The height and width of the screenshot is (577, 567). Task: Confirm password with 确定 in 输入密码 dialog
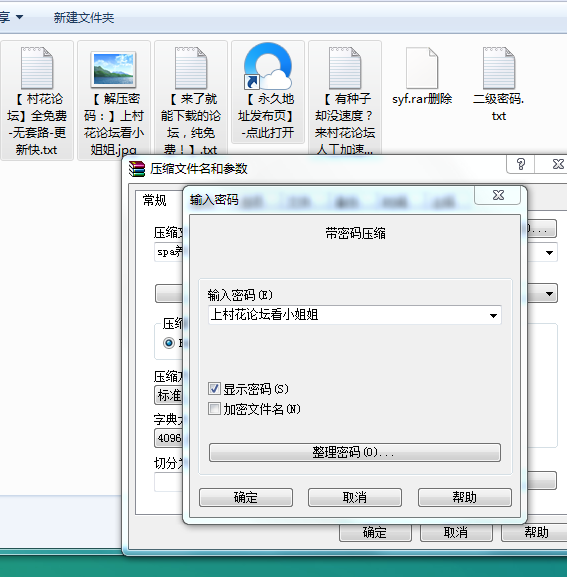[246, 498]
